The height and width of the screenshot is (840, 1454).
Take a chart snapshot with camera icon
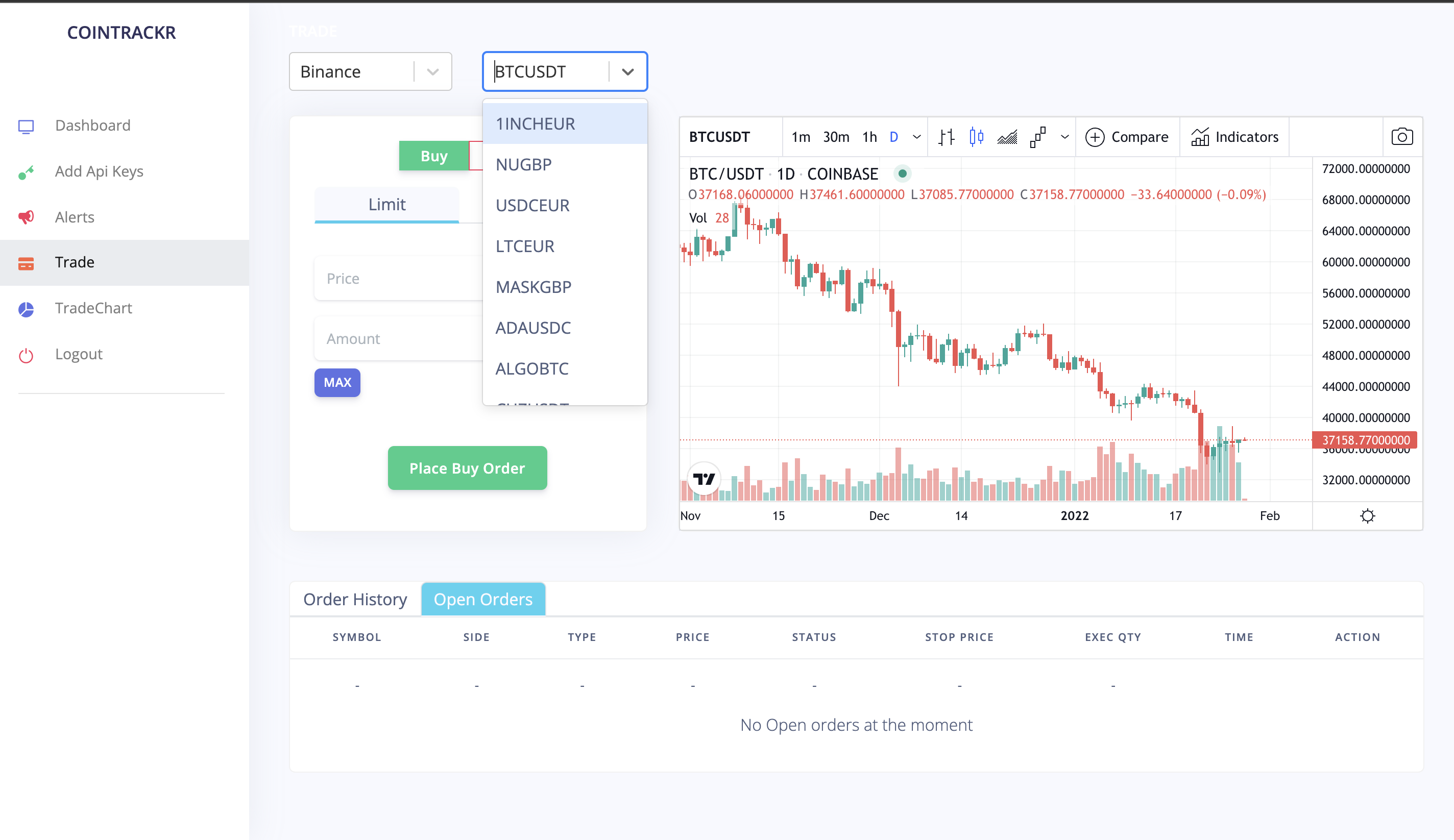(1402, 137)
